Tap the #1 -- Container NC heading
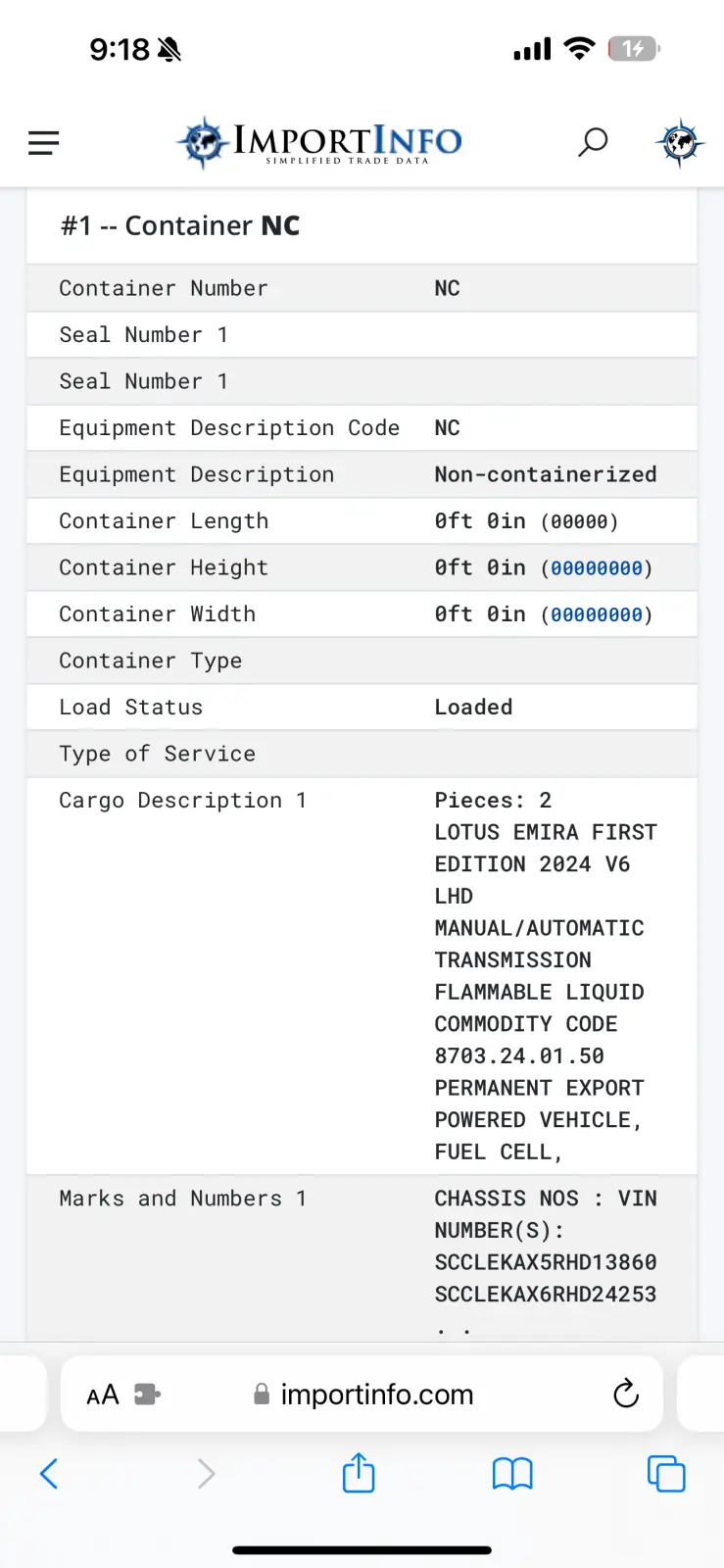Image resolution: width=724 pixels, height=1568 pixels. [180, 226]
